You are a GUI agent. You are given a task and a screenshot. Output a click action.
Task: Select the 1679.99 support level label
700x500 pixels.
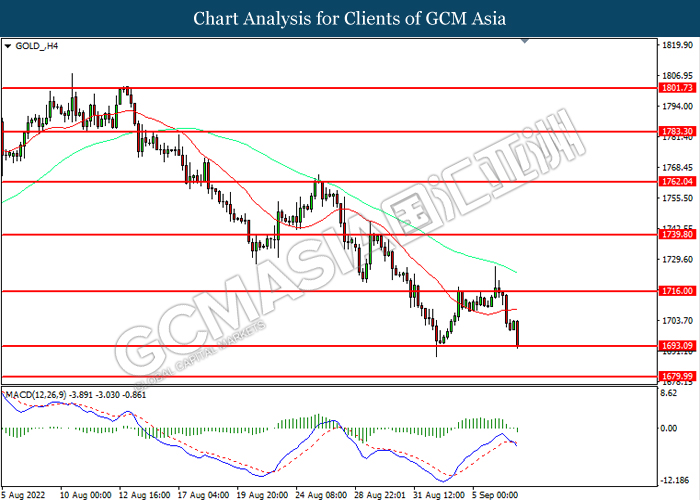tap(678, 376)
